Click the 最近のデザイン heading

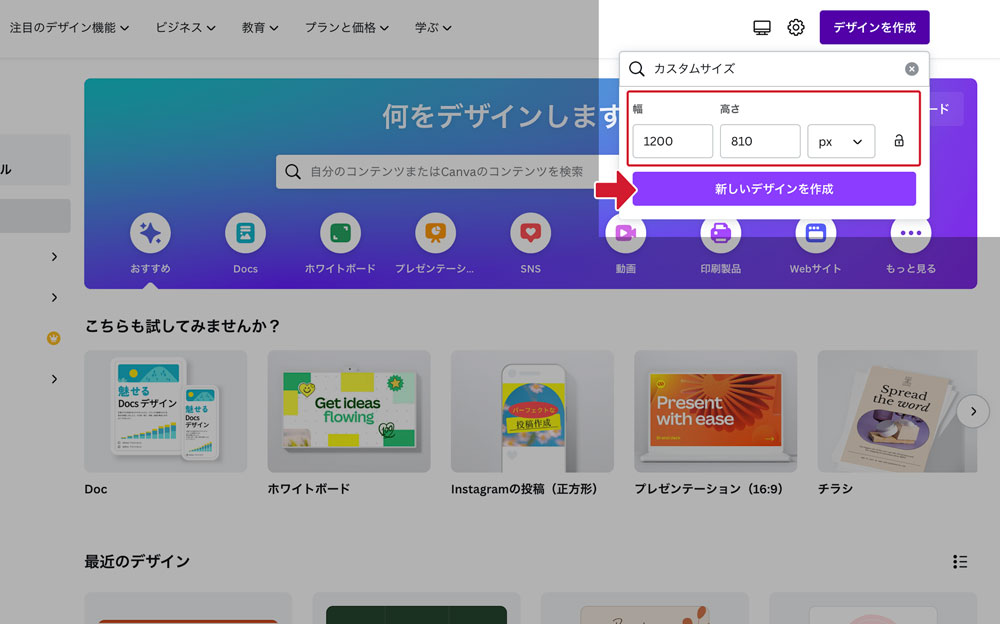(137, 561)
